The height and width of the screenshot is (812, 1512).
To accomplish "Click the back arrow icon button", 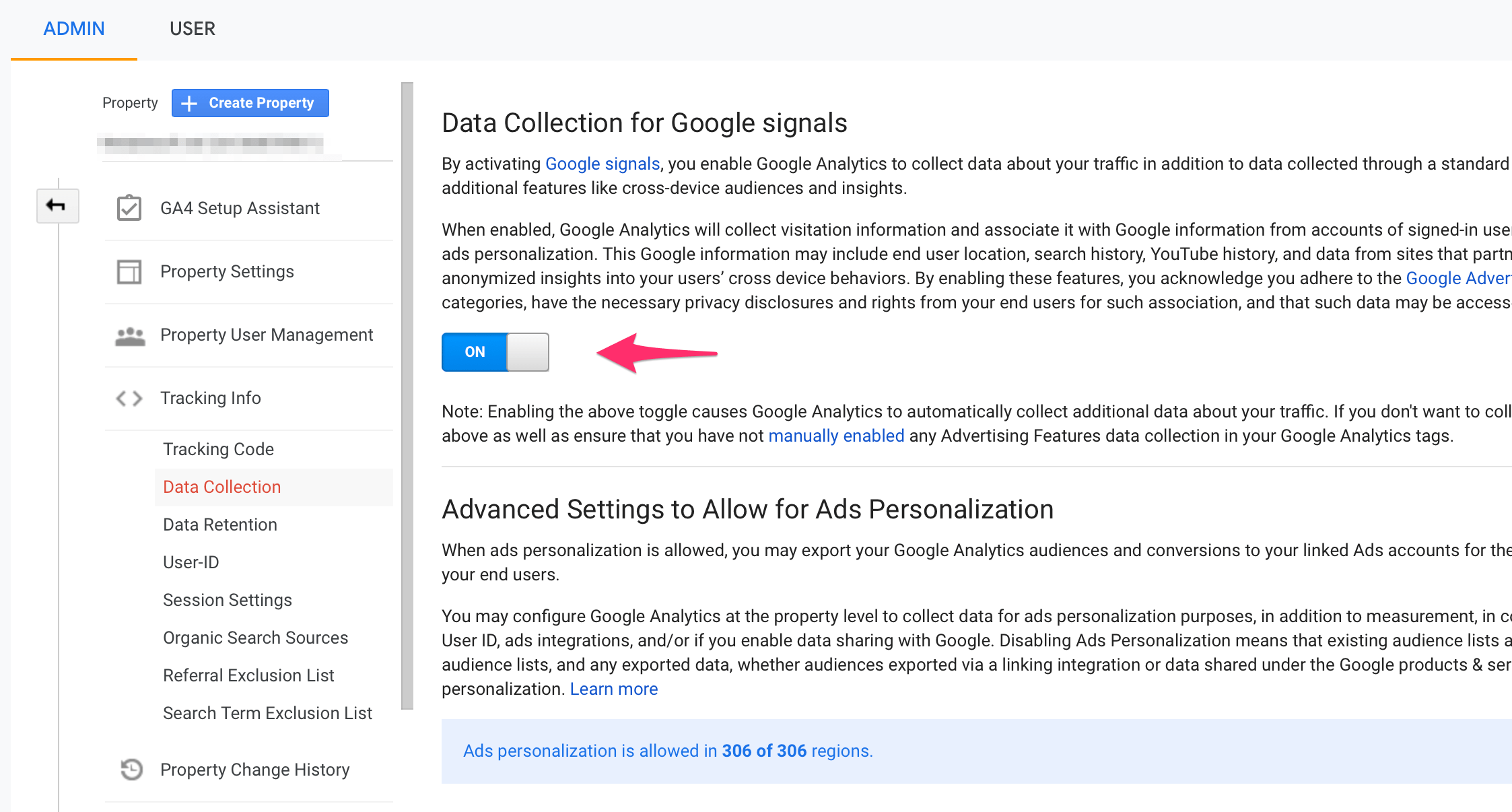I will 57,205.
